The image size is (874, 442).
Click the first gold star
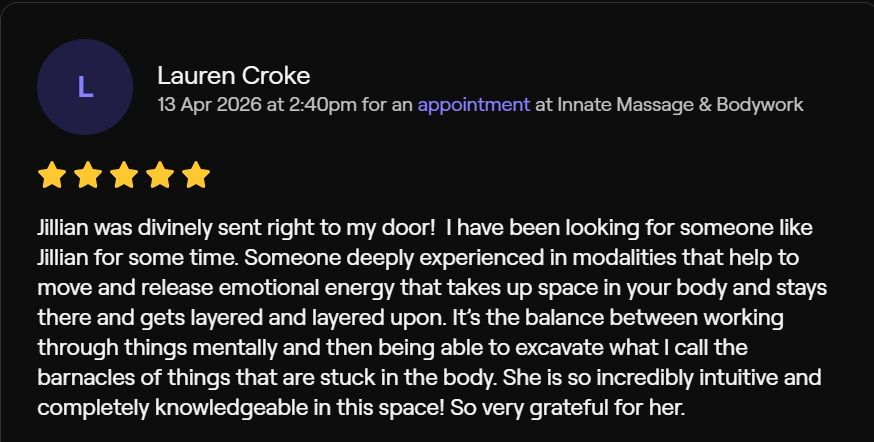click(52, 175)
